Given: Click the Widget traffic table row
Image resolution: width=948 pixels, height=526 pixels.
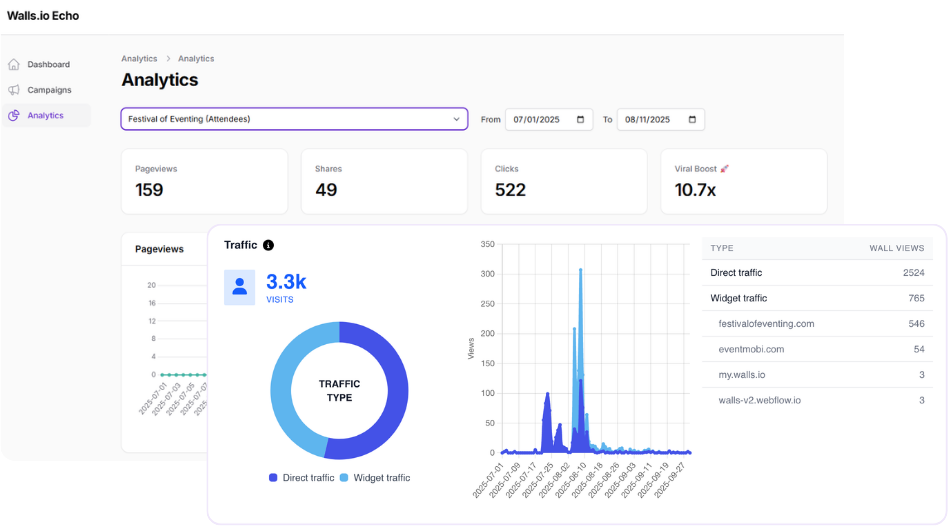Looking at the screenshot, I should point(817,298).
